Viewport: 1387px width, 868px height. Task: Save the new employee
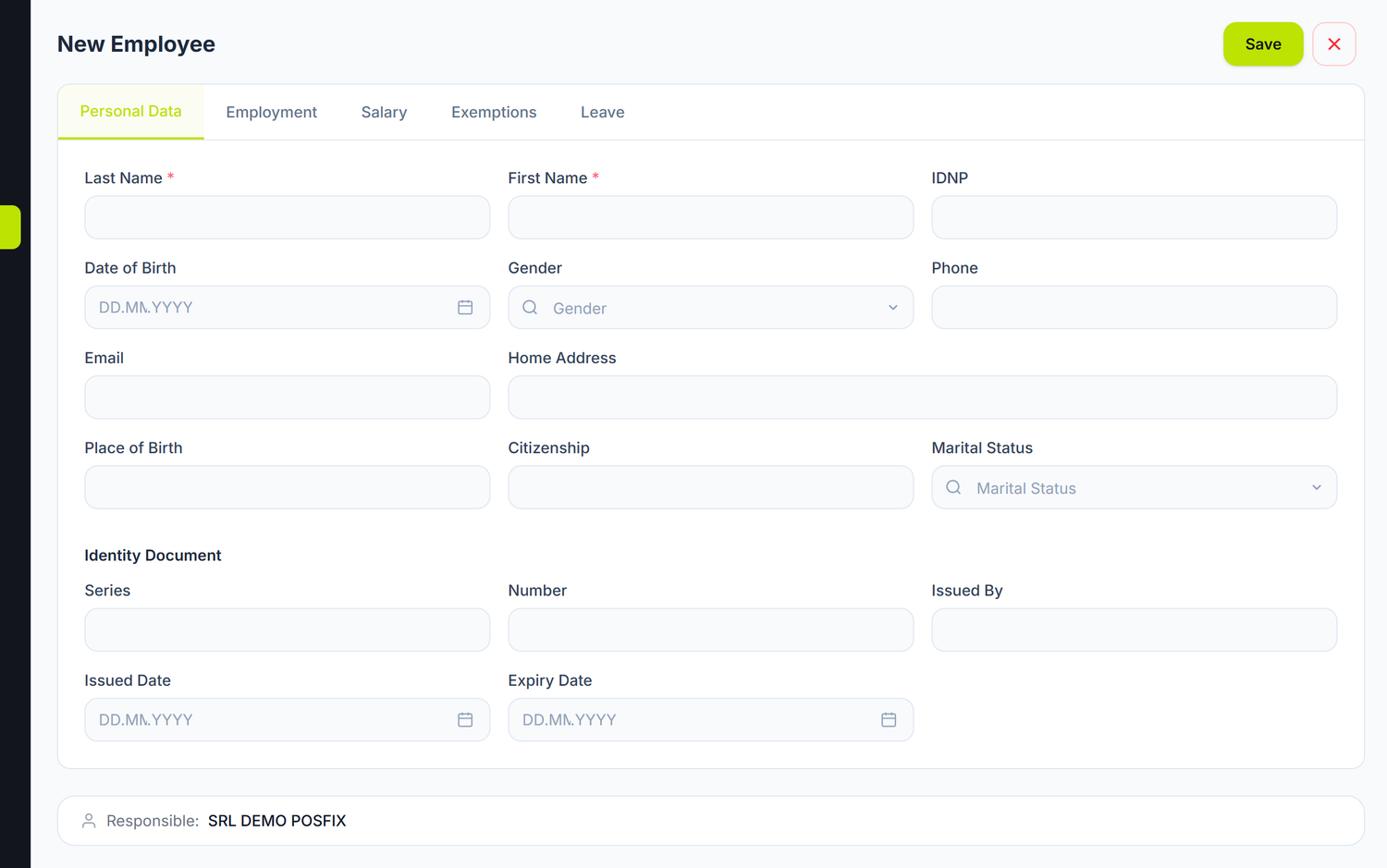pyautogui.click(x=1263, y=44)
